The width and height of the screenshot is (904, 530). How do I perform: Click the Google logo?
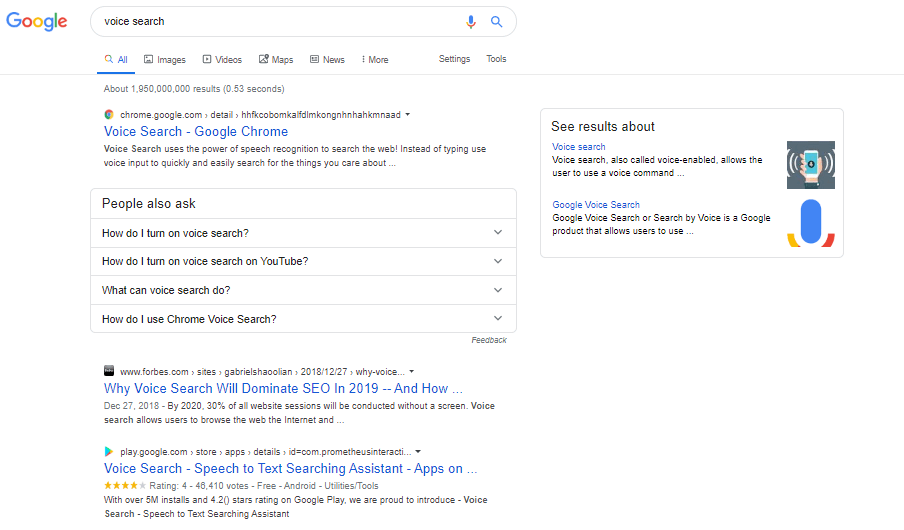[36, 21]
